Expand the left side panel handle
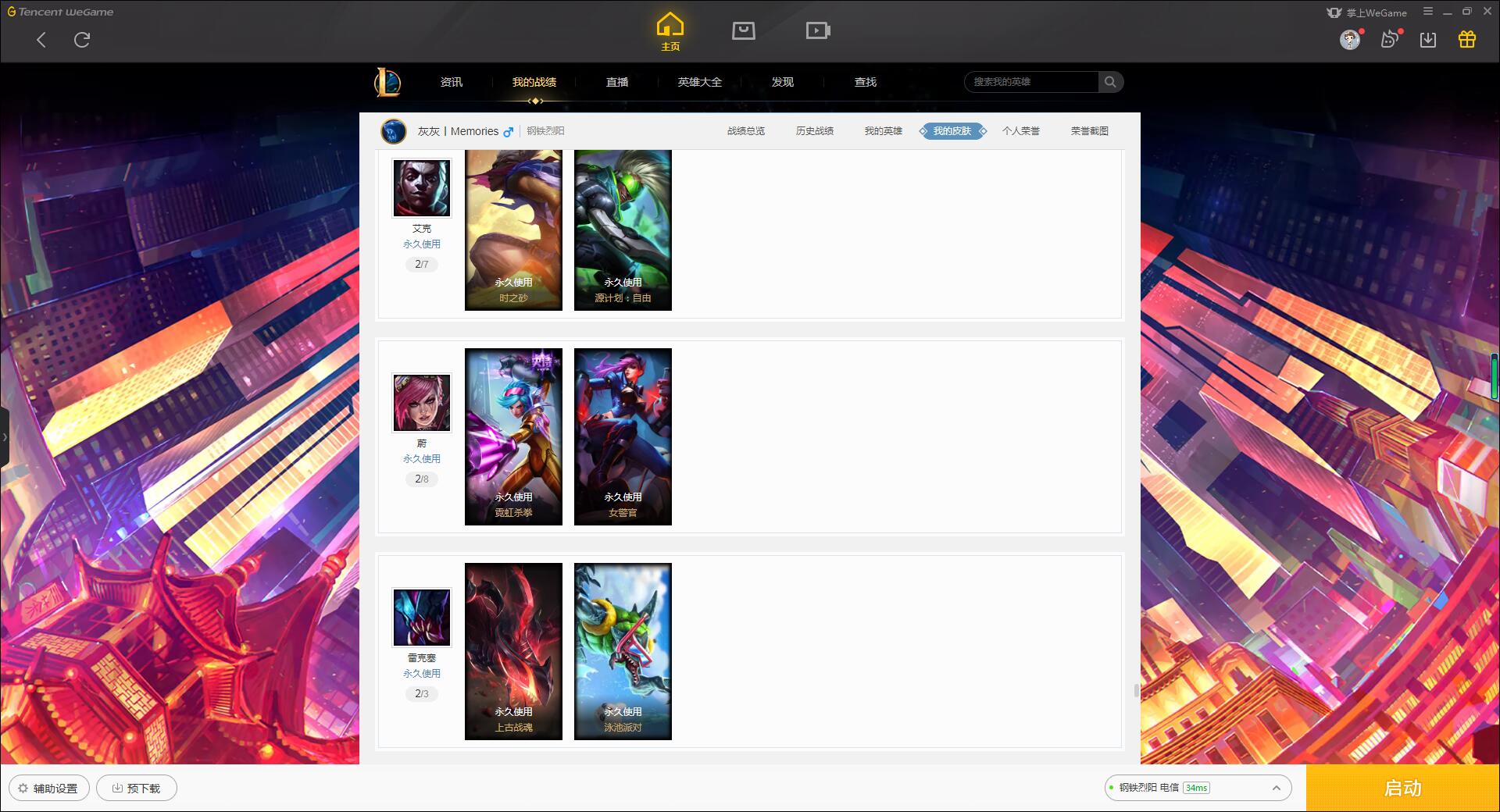Image resolution: width=1500 pixels, height=812 pixels. point(4,437)
